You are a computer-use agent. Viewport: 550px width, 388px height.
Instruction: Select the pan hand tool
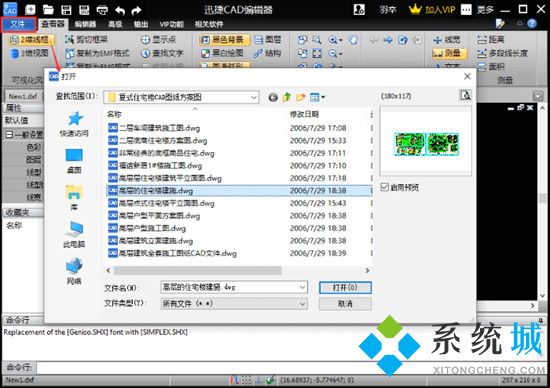(x=353, y=40)
